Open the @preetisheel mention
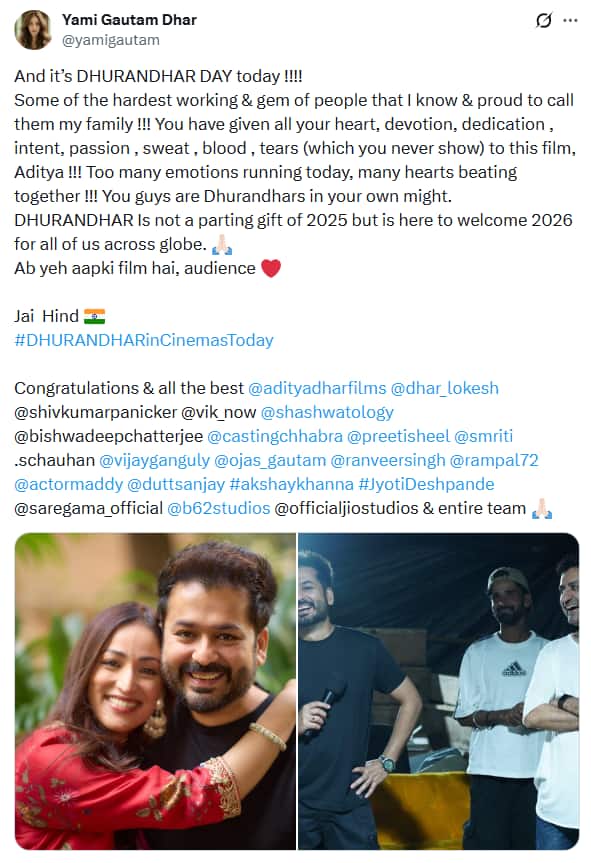This screenshot has height=863, width=591. click(398, 436)
